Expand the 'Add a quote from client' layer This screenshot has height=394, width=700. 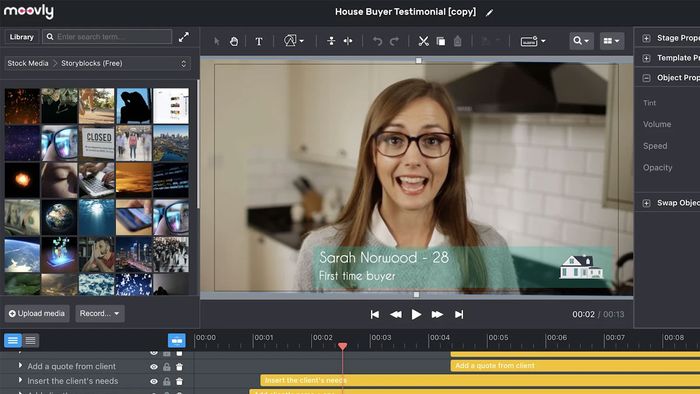(20, 365)
